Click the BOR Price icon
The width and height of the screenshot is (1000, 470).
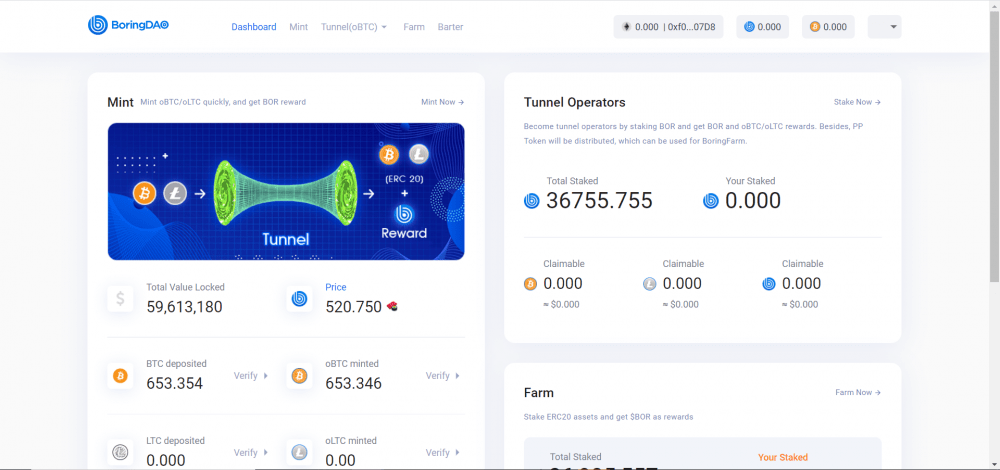coord(300,298)
